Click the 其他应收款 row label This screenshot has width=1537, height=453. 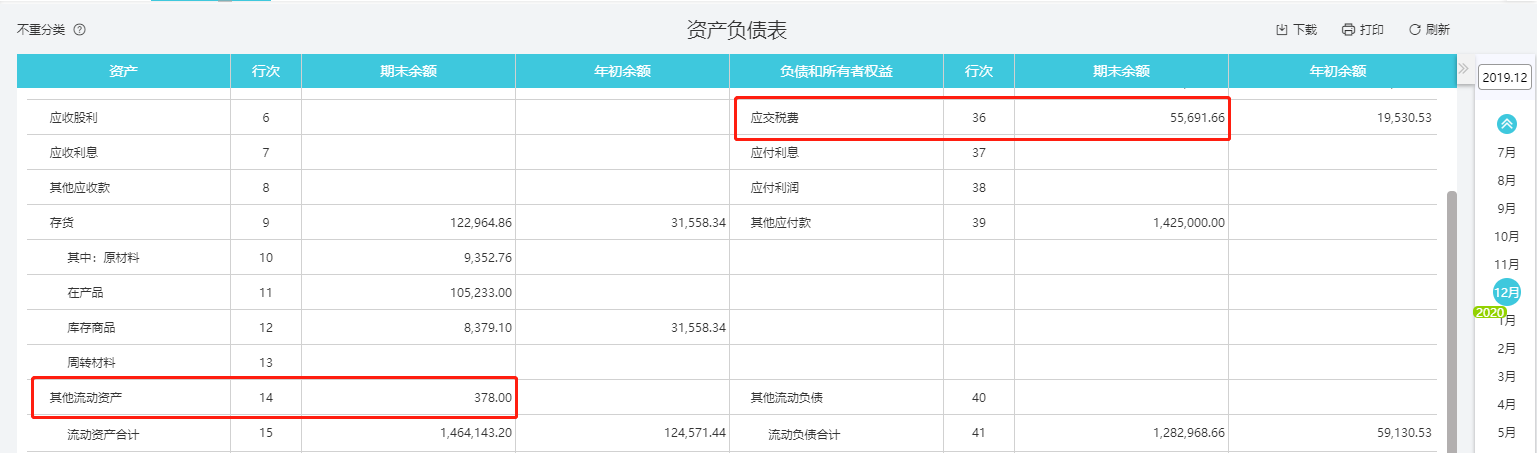point(80,188)
